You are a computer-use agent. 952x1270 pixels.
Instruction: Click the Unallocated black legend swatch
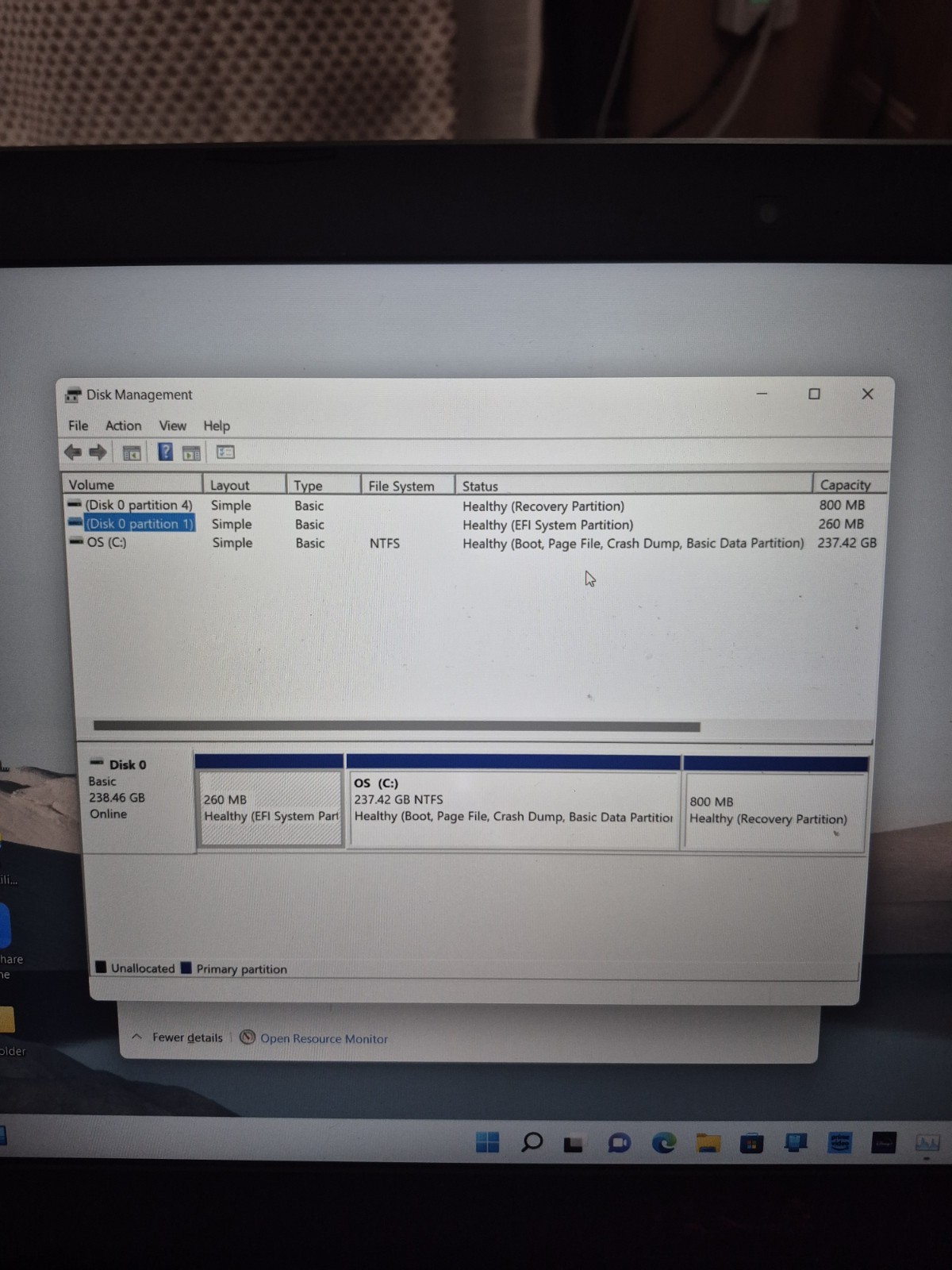[x=101, y=968]
